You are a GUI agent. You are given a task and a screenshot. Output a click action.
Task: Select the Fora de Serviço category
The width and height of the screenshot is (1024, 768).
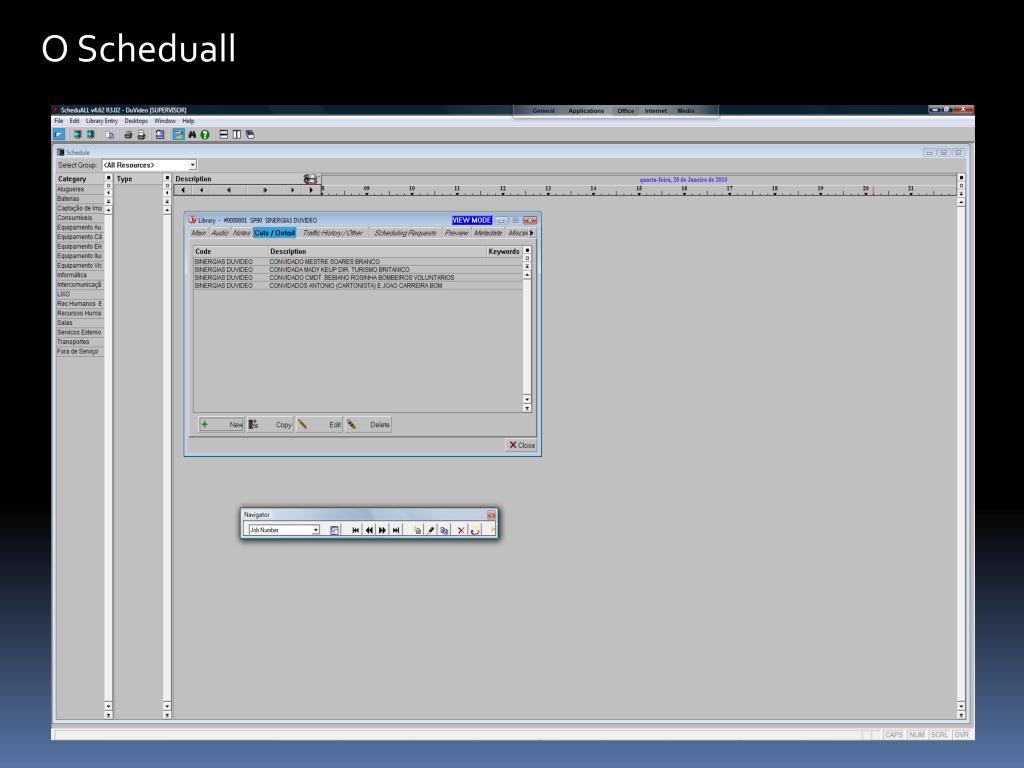[x=80, y=351]
